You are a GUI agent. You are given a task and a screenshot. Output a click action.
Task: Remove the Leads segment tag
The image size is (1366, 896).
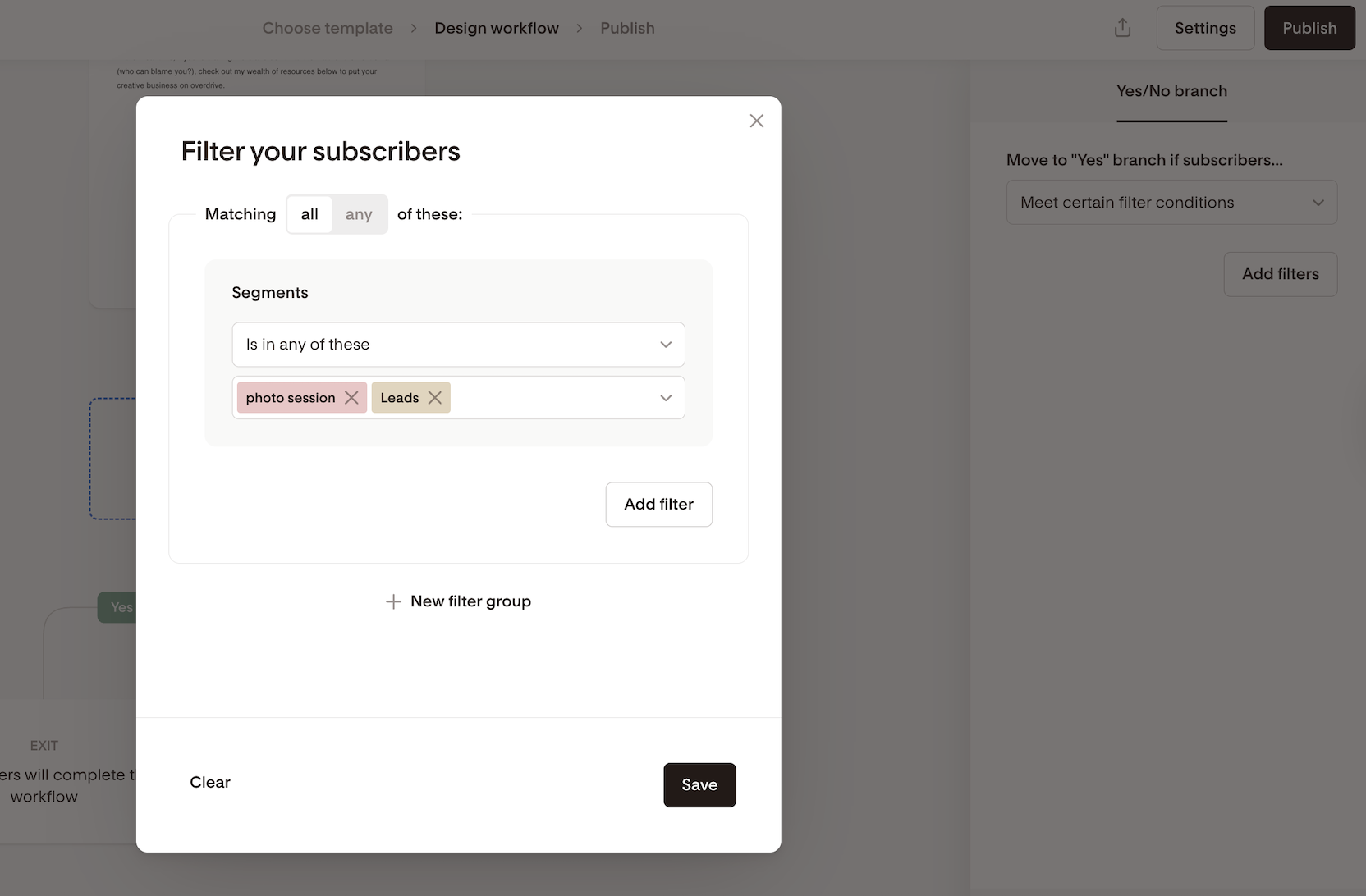(x=435, y=398)
